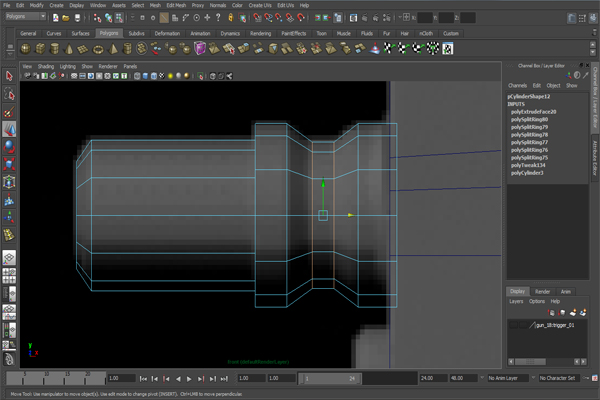Image resolution: width=600 pixels, height=400 pixels.
Task: Select the arrow Select Tool in toolbox
Action: [x=9, y=76]
